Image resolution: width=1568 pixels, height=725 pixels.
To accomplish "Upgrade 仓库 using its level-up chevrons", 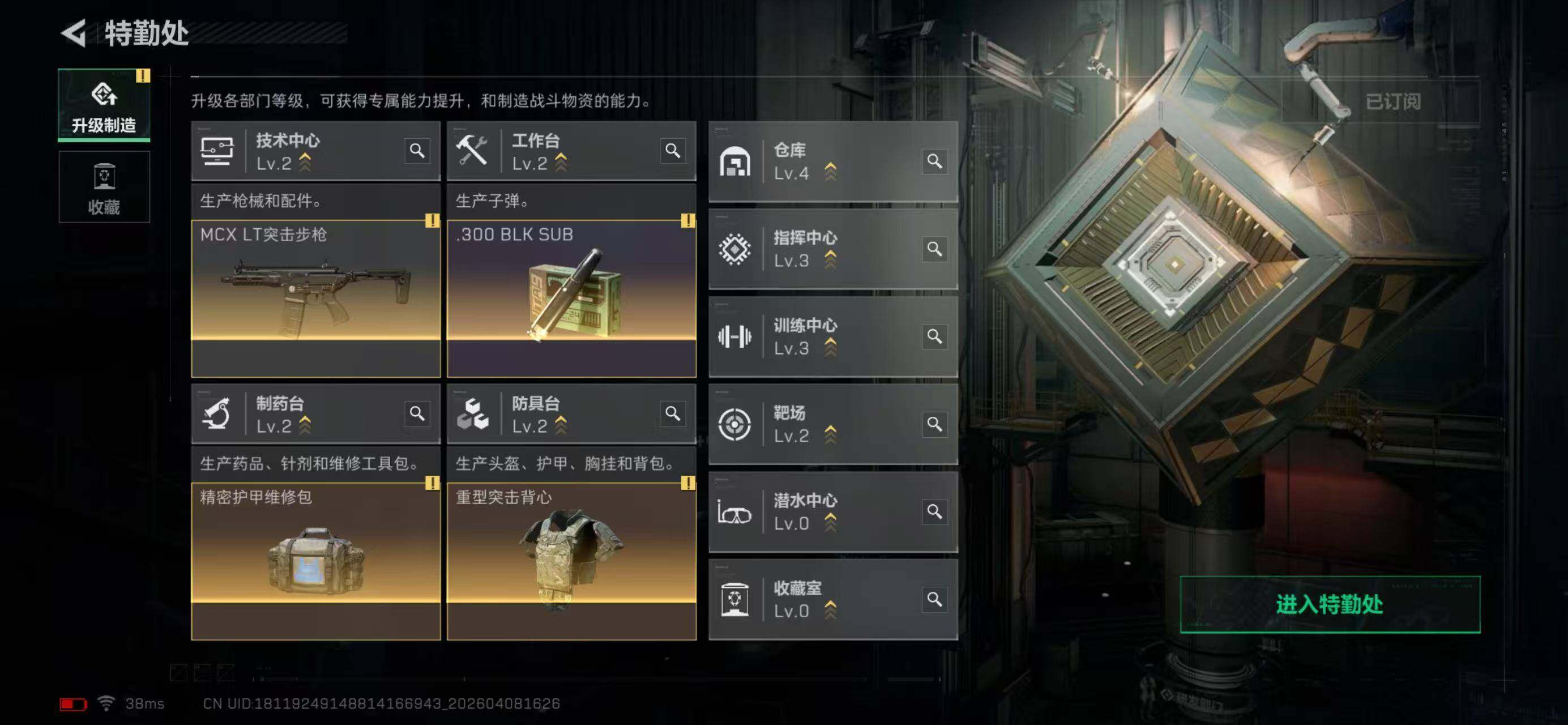I will (x=830, y=172).
